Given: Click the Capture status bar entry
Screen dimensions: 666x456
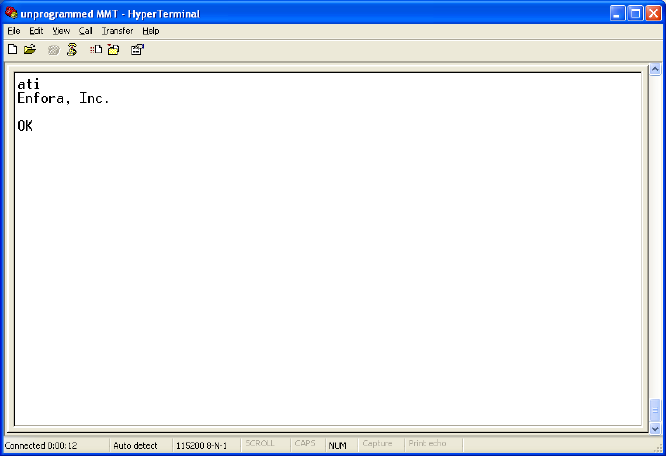Looking at the screenshot, I should [x=377, y=443].
